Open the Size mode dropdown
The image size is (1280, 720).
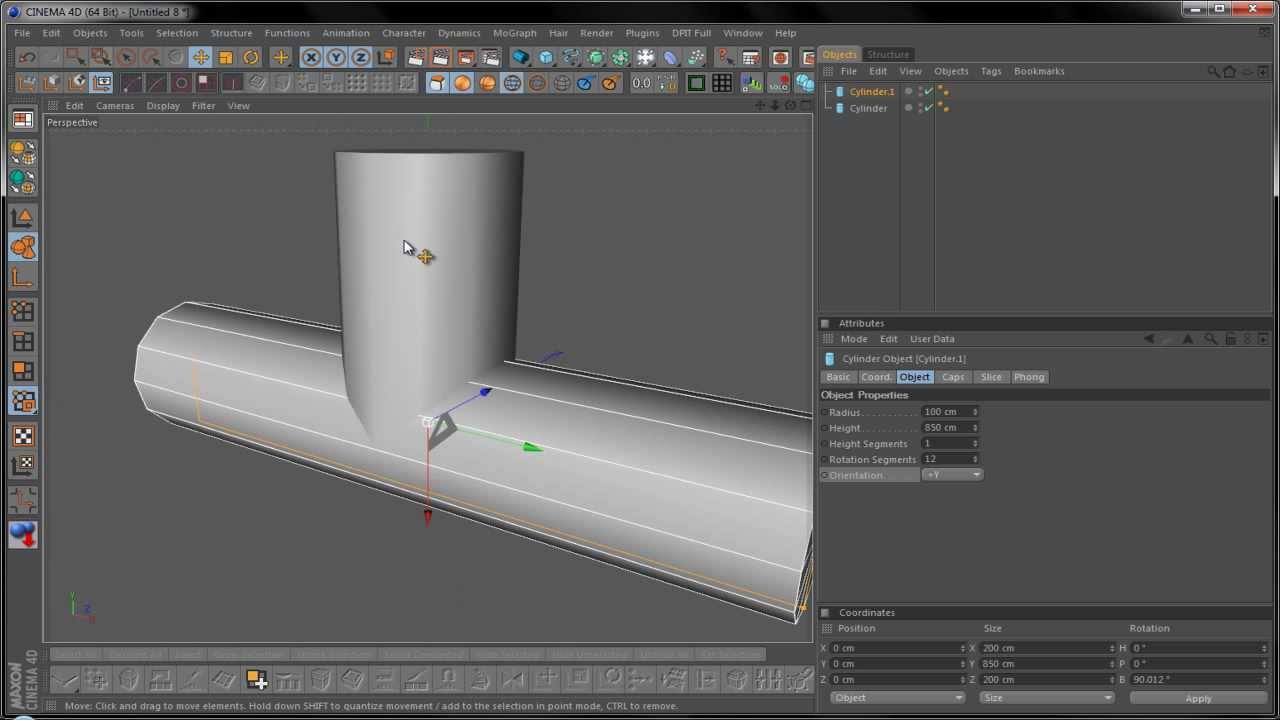1045,697
